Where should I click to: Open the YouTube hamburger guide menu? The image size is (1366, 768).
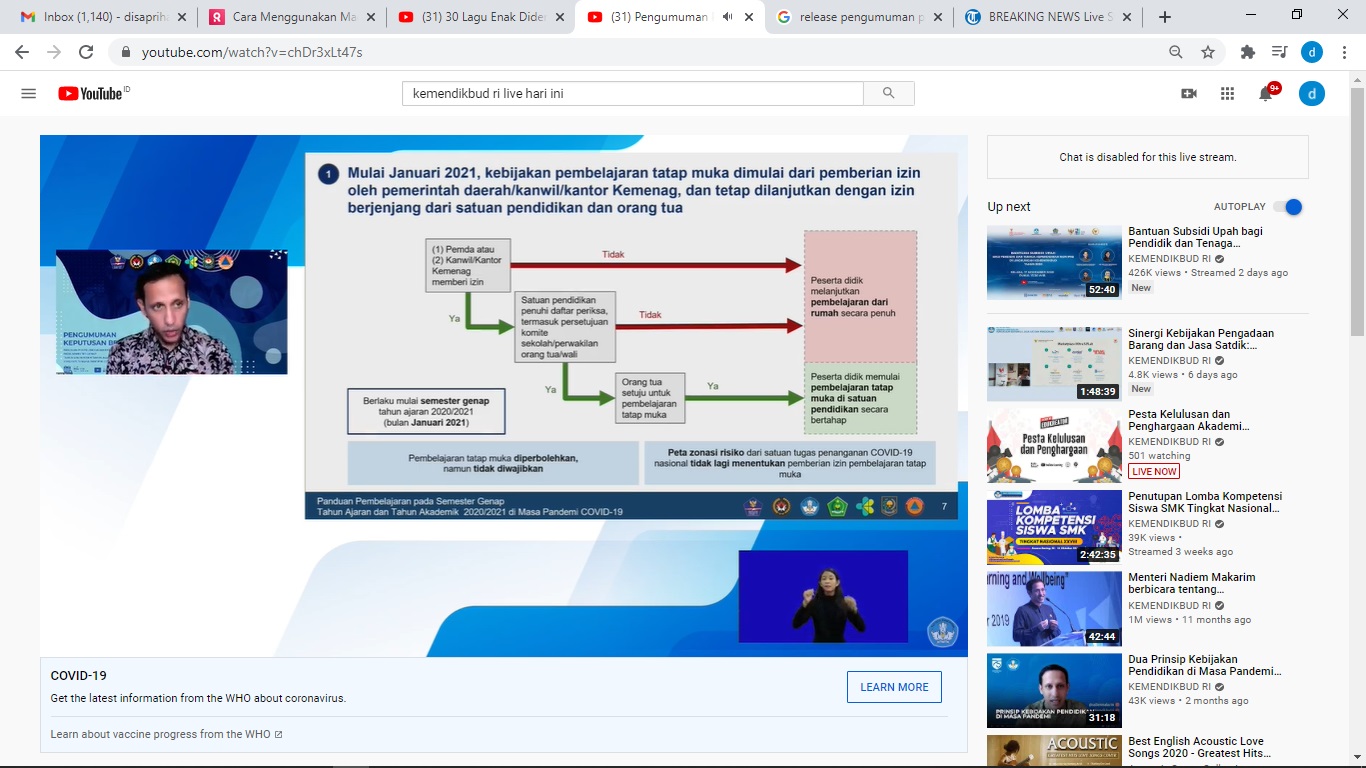click(x=28, y=93)
